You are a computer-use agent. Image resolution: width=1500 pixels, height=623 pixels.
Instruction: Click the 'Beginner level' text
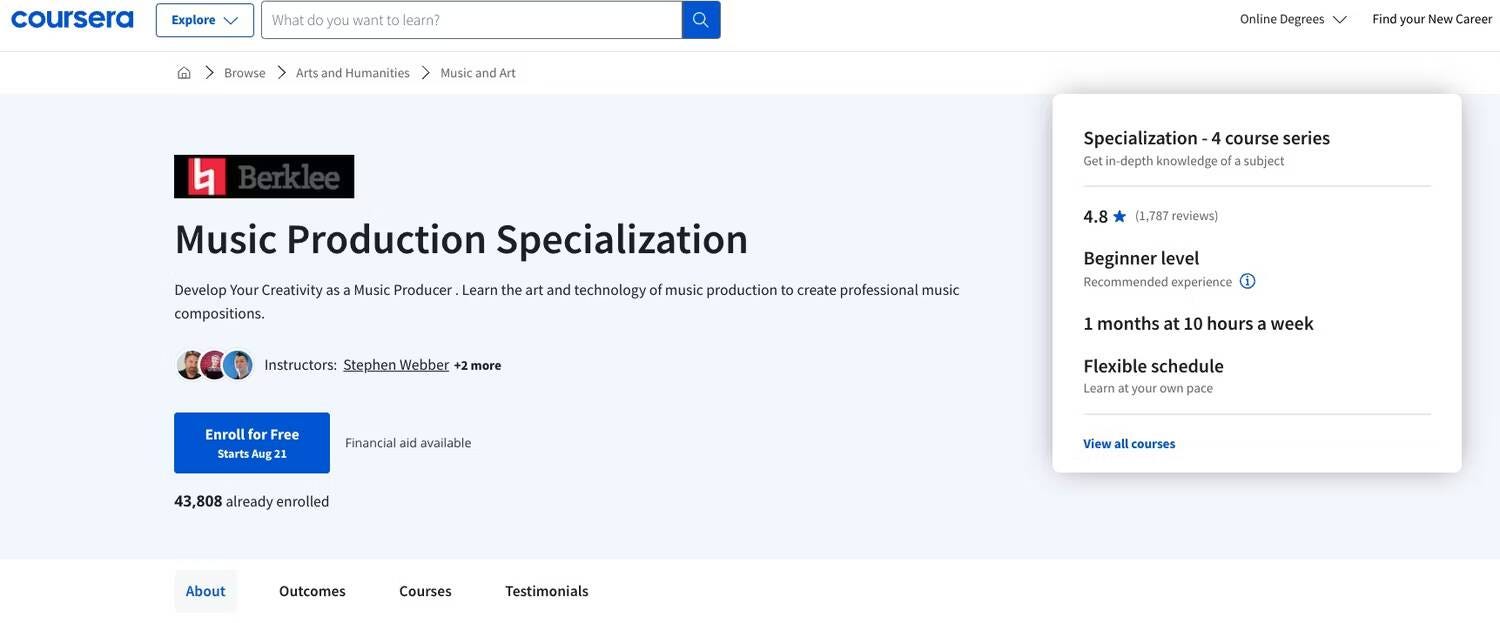(1141, 258)
